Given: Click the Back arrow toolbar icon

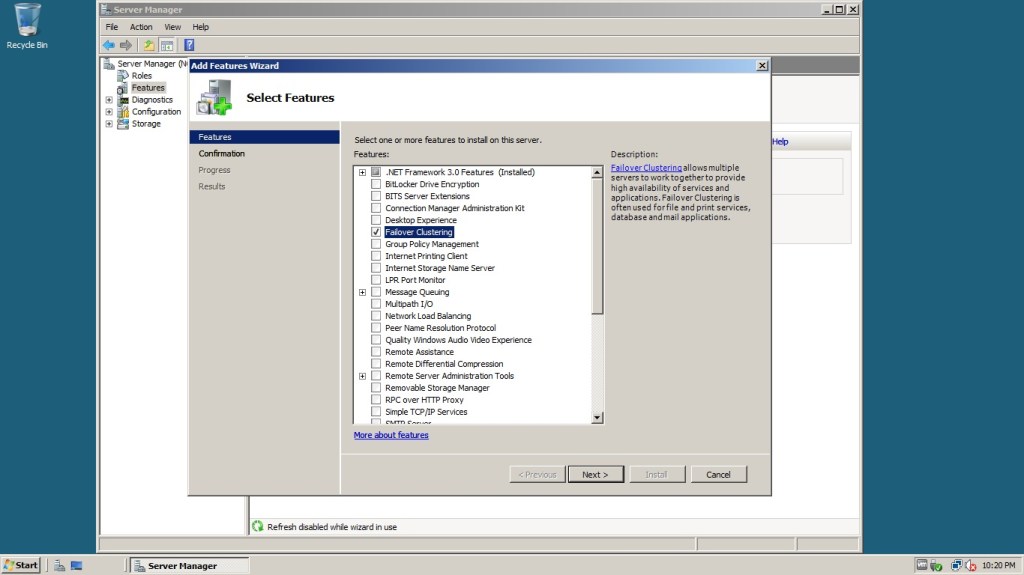Looking at the screenshot, I should (x=108, y=45).
